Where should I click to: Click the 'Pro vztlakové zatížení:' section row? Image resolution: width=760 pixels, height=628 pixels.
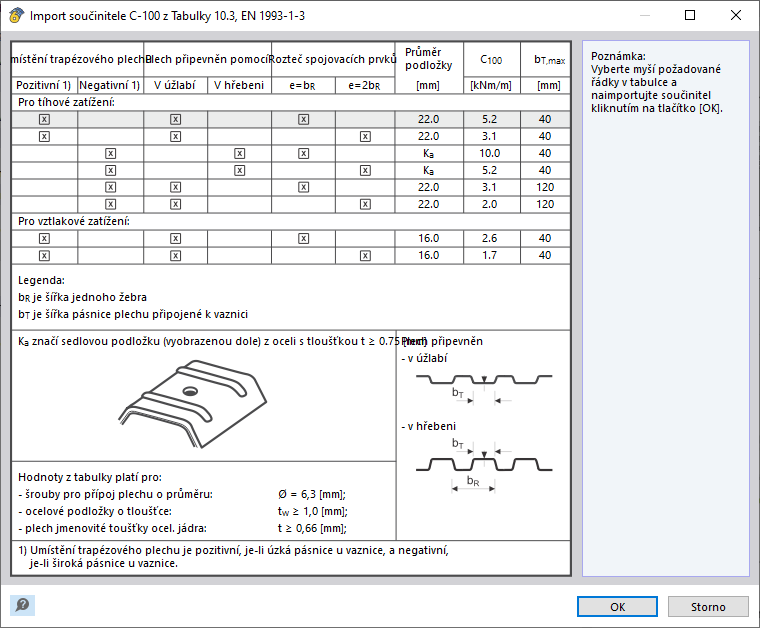291,221
